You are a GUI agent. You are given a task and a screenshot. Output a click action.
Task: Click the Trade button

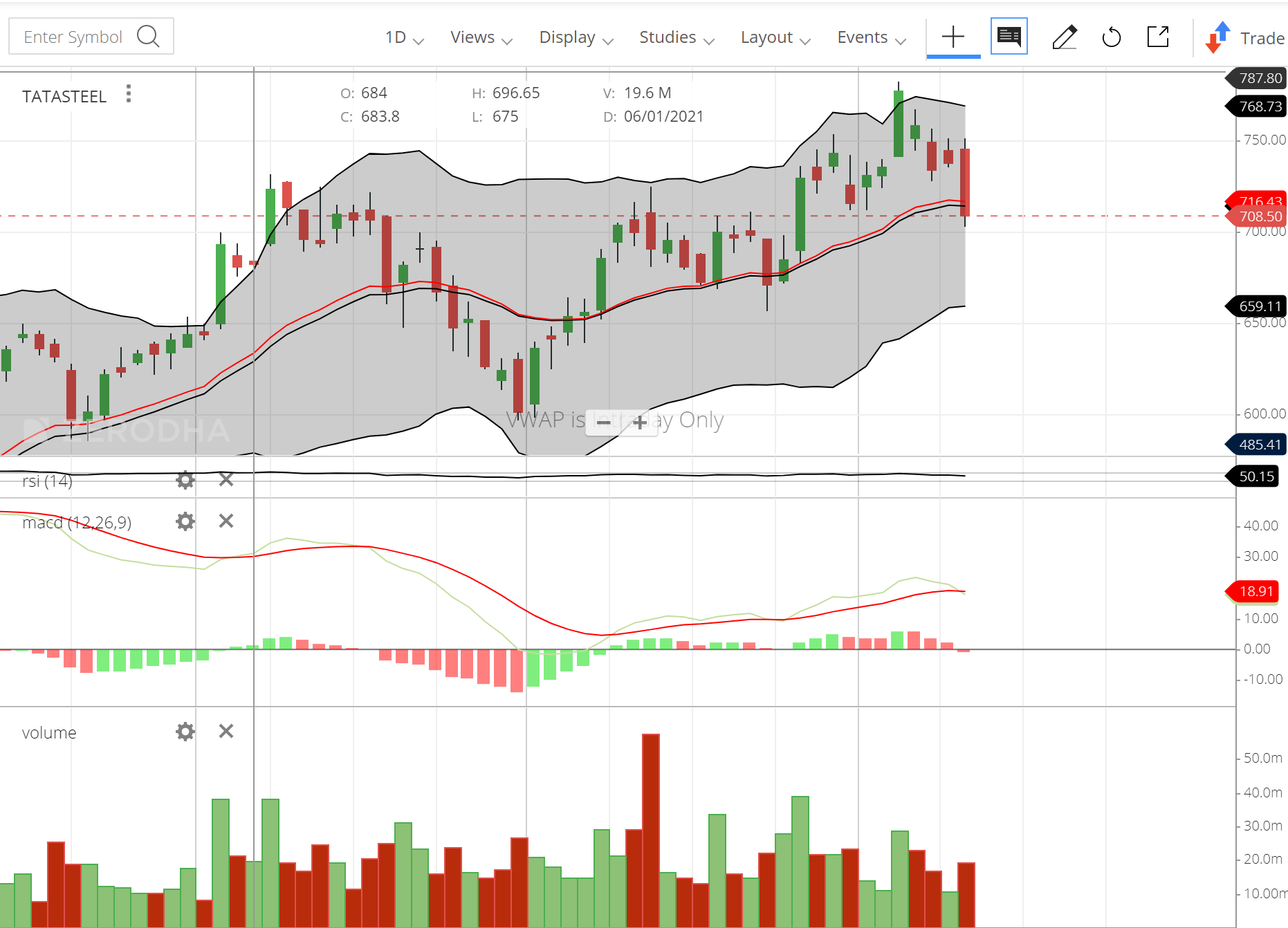[1246, 37]
